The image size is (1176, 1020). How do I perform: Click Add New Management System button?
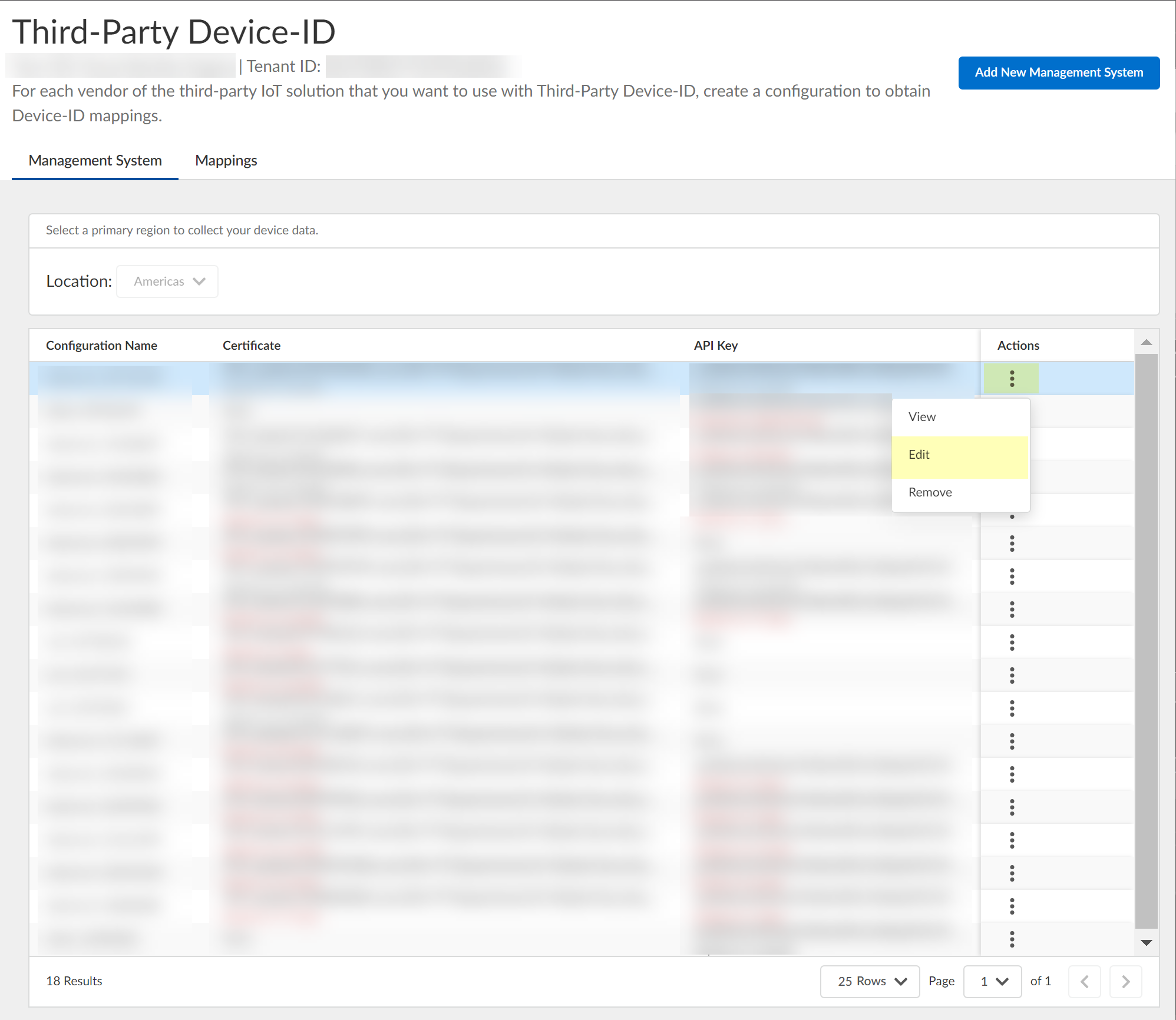[x=1058, y=72]
